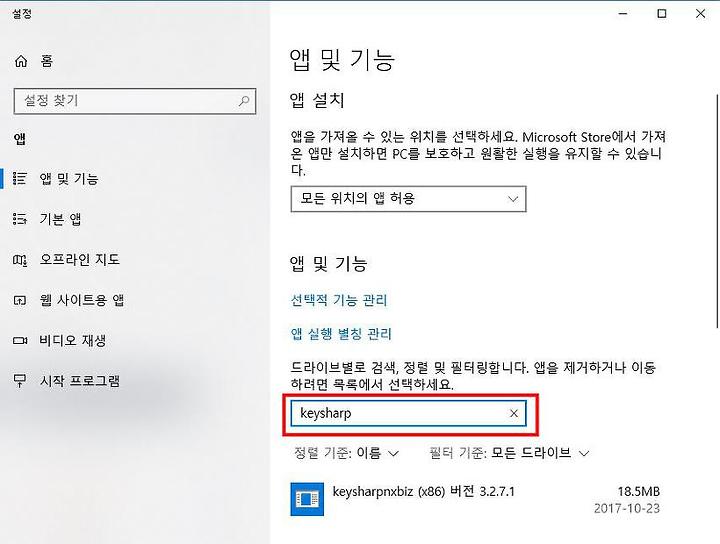Open the 앱 및 기능 sidebar page
This screenshot has width=720, height=544.
click(x=69, y=178)
